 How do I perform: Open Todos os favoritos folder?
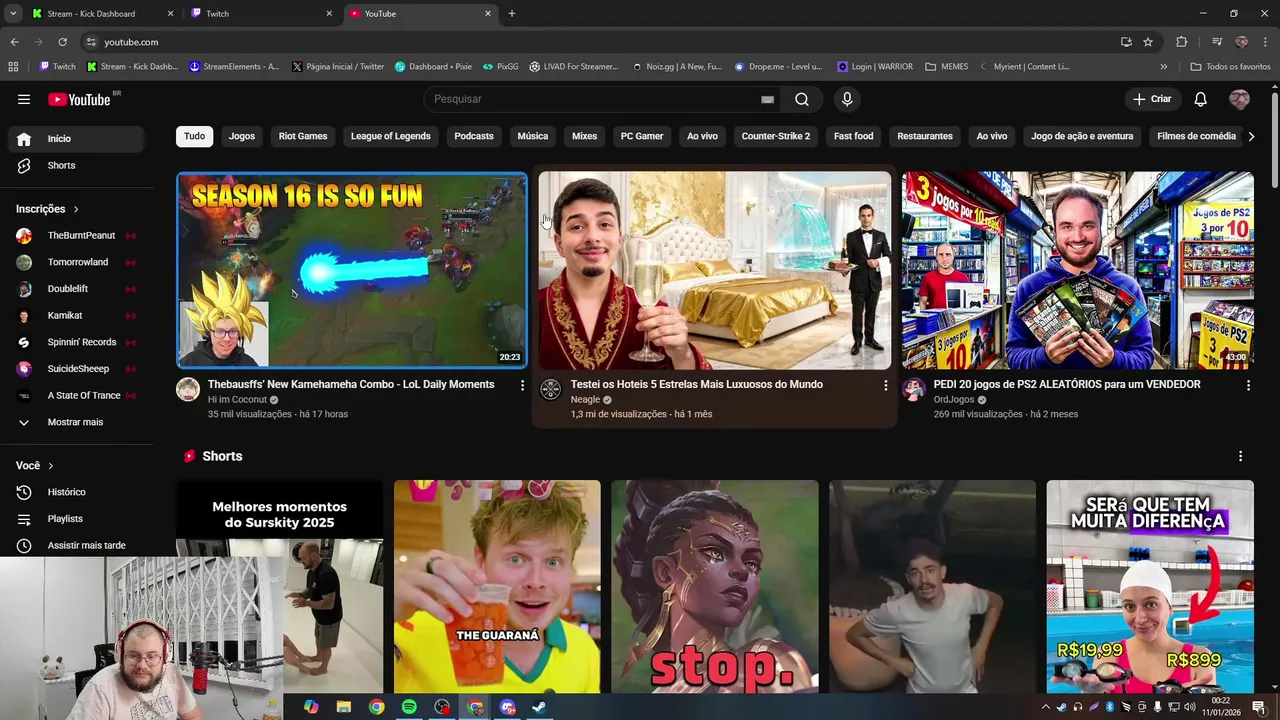tap(1230, 67)
